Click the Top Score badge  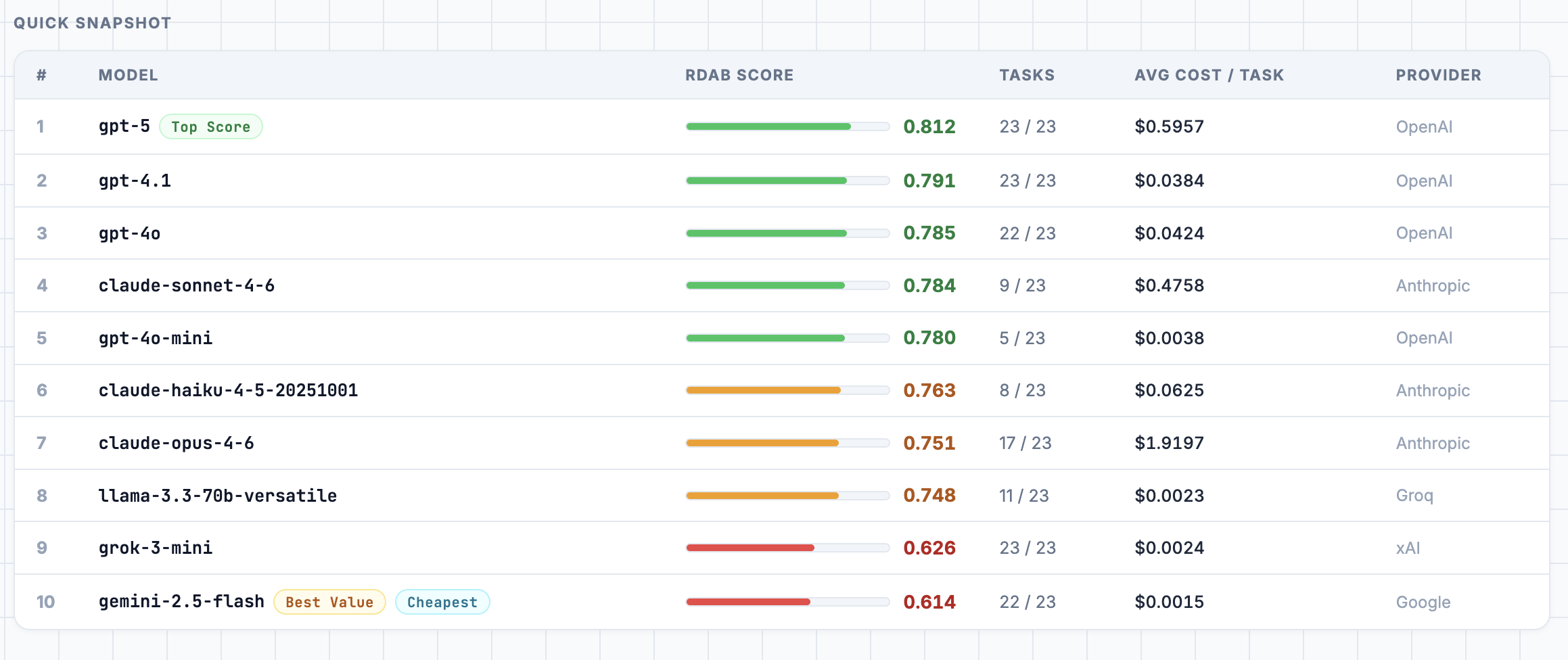click(x=210, y=127)
